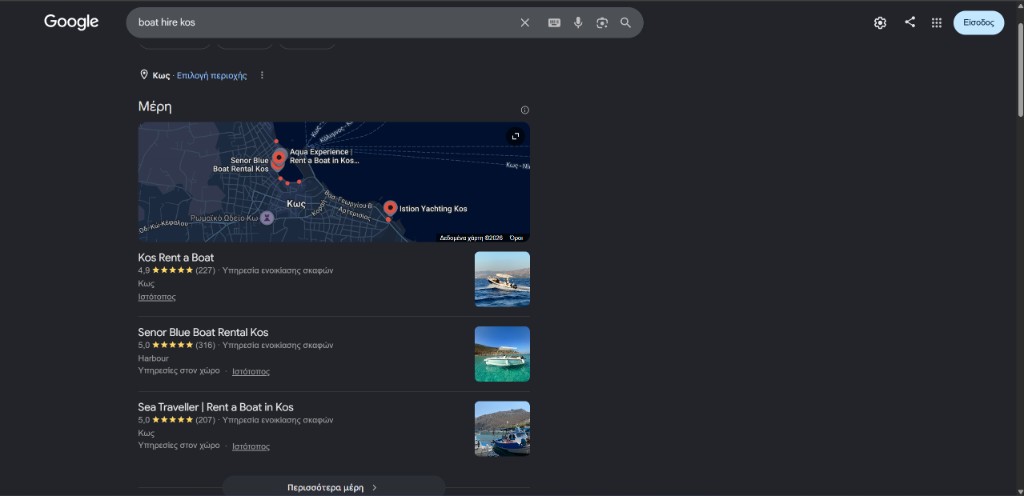Open Sea Traveller Rent a Boat listing
The width and height of the screenshot is (1024, 496).
[216, 407]
